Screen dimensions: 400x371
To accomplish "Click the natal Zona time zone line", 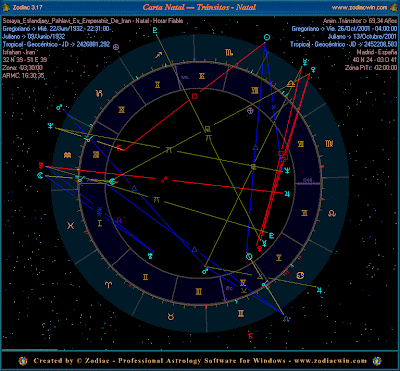I will 23,68.
